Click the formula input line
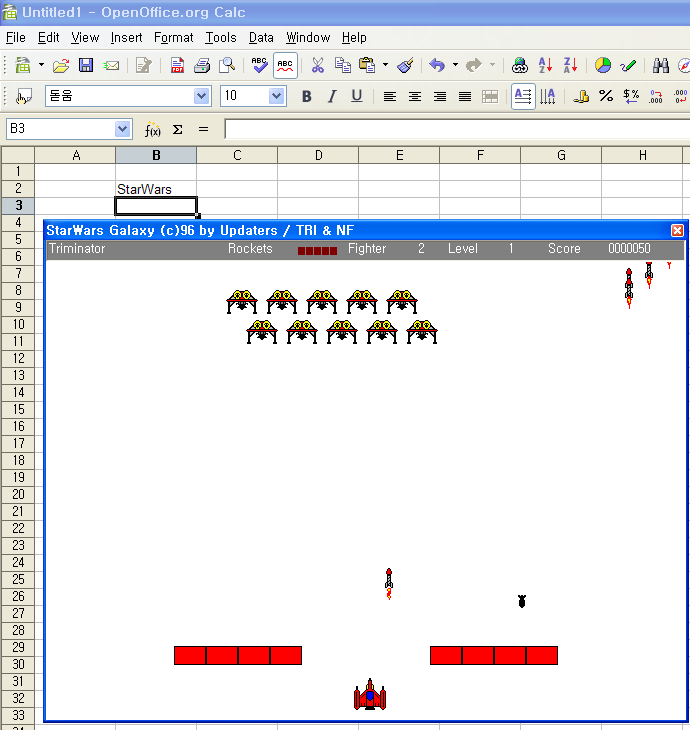Screen dimensions: 690x730 point(457,129)
